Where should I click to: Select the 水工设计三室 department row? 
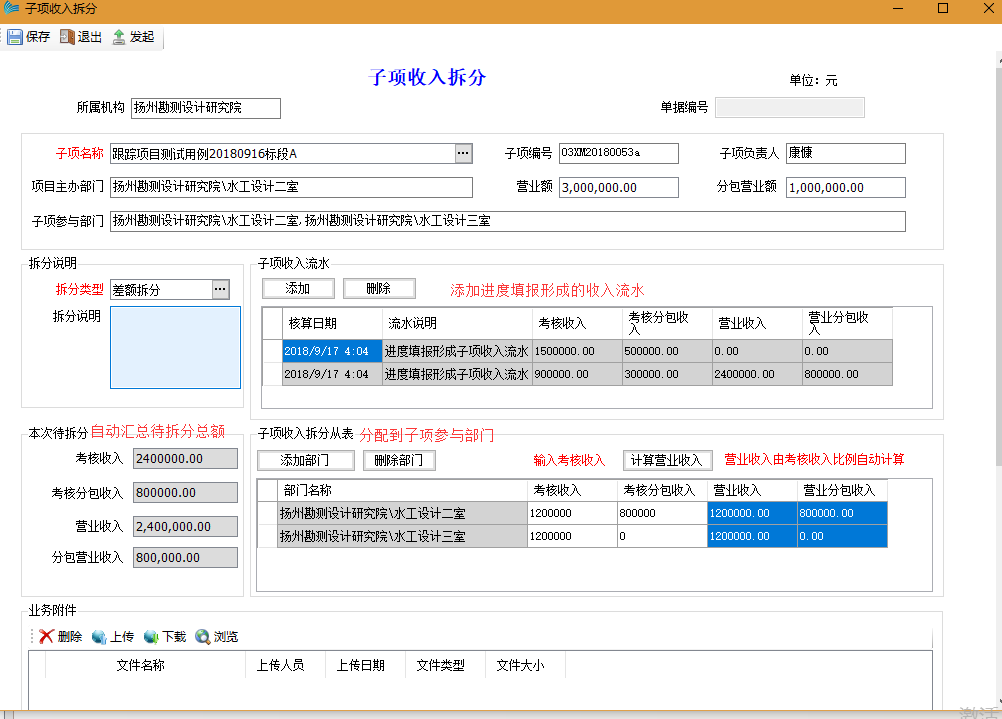point(403,536)
